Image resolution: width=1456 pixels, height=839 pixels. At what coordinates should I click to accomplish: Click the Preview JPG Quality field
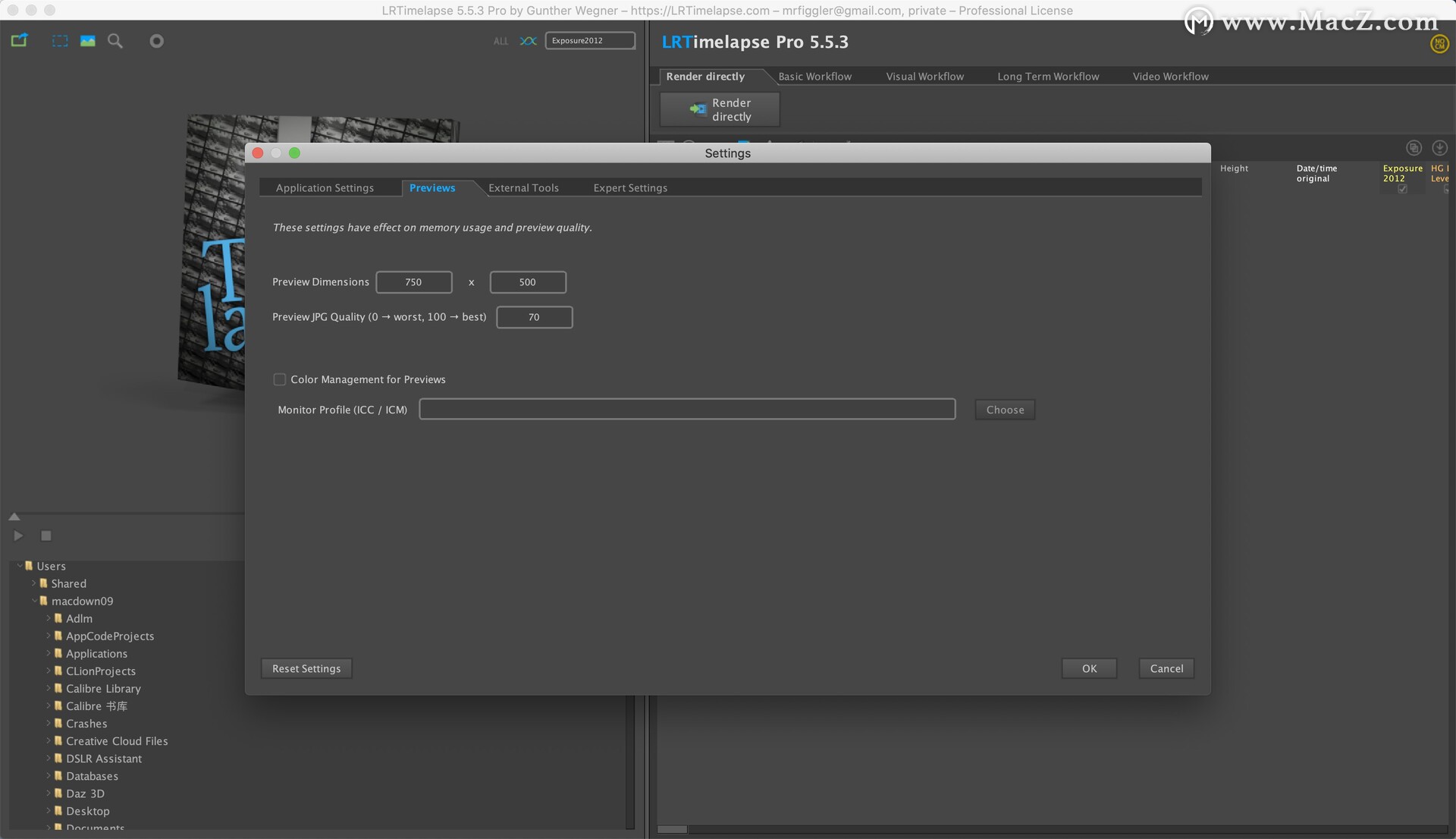(x=534, y=317)
